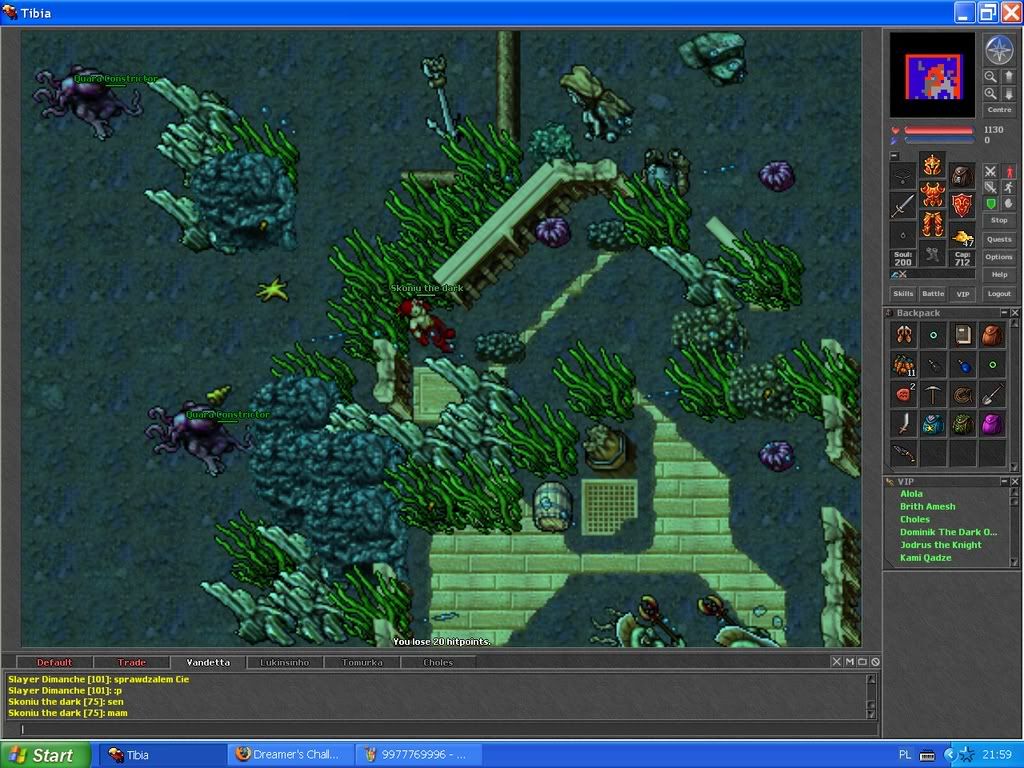
Task: Zoom out the minimap
Action: pos(991,77)
